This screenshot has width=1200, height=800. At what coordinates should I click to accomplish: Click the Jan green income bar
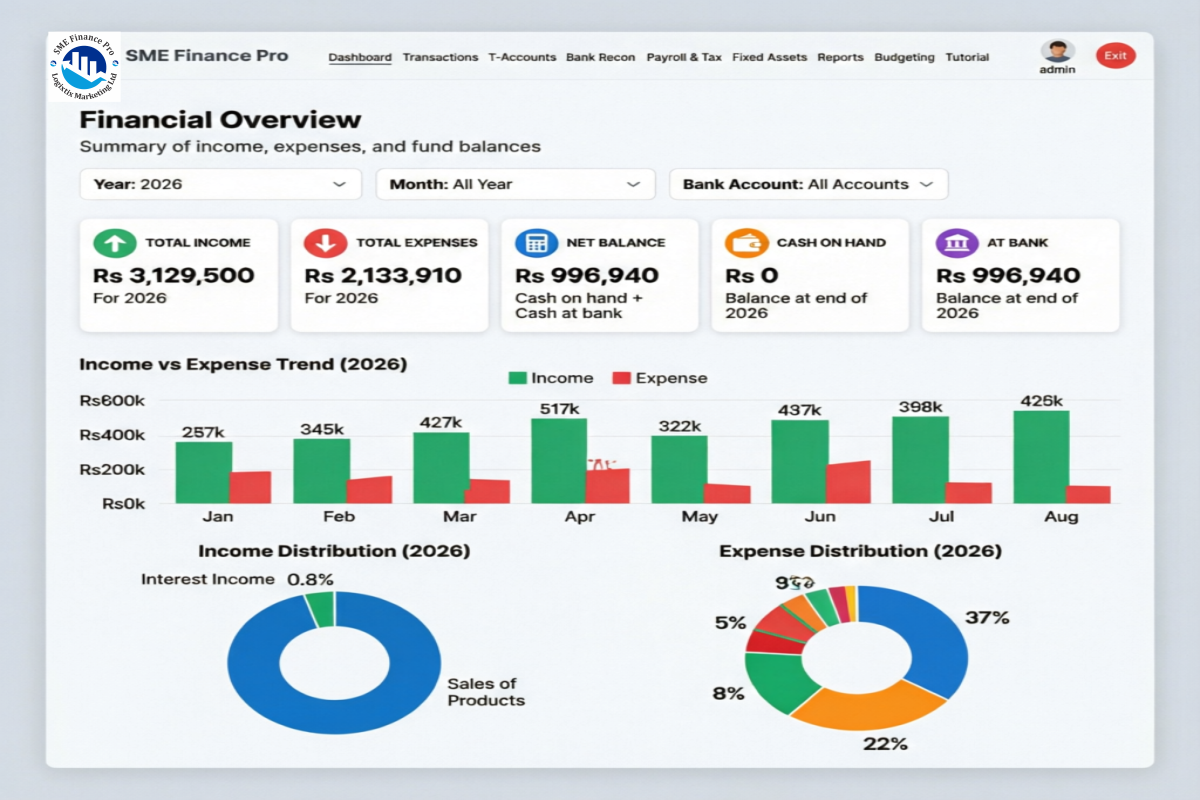[204, 472]
